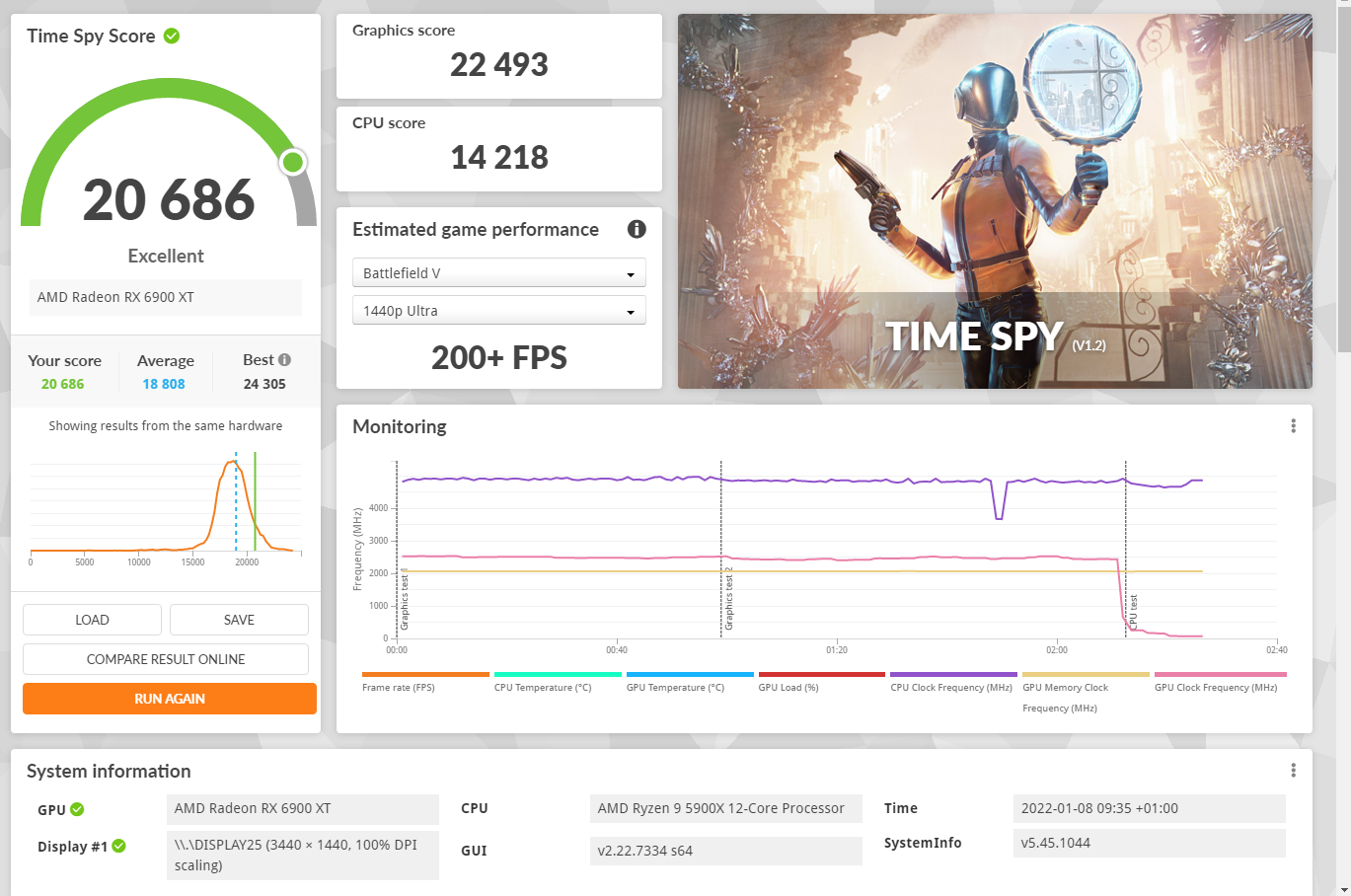Image resolution: width=1351 pixels, height=896 pixels.
Task: Click the info icon next to Best score
Action: (x=284, y=360)
